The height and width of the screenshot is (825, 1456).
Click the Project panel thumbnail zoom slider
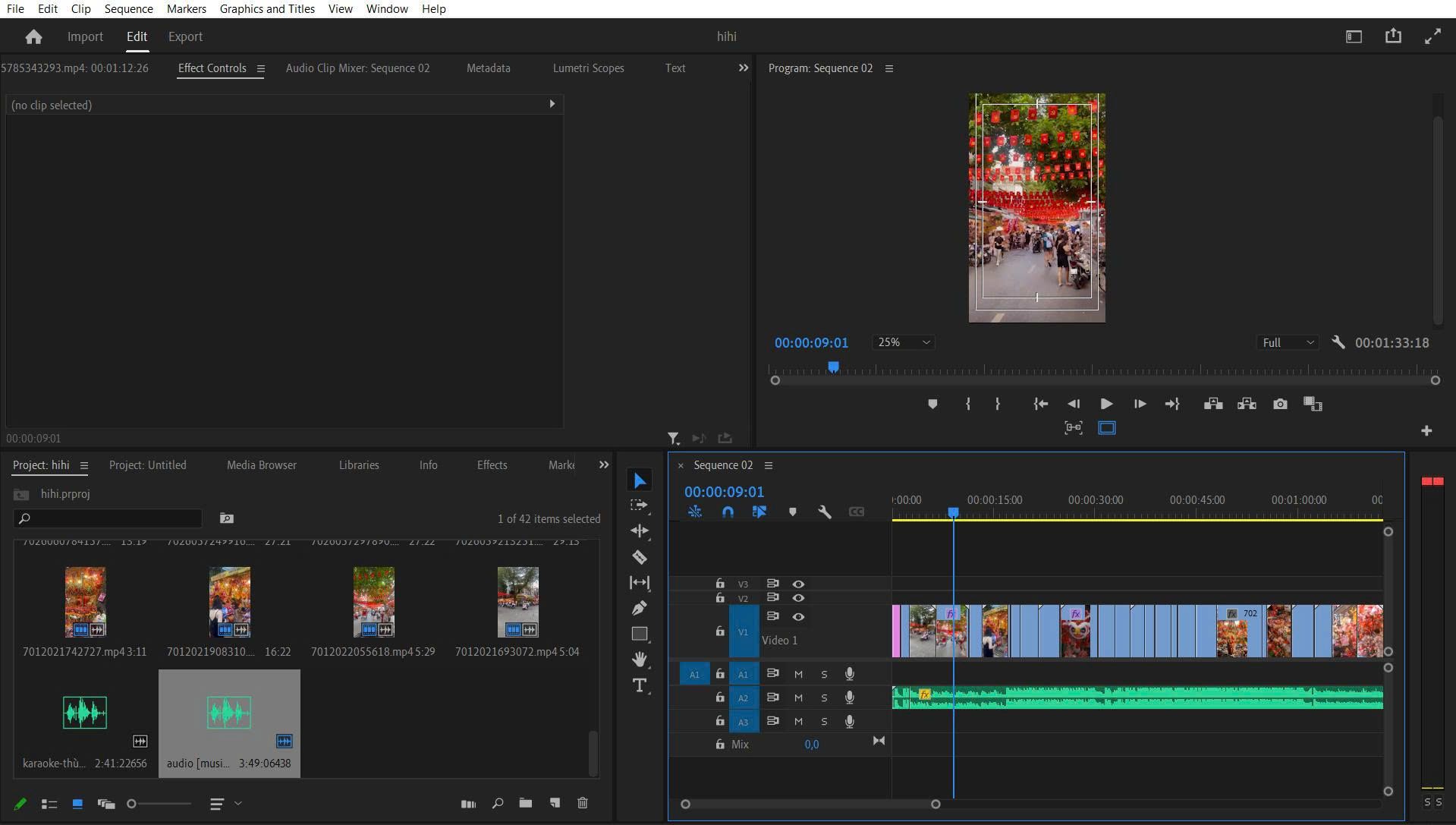(160, 803)
